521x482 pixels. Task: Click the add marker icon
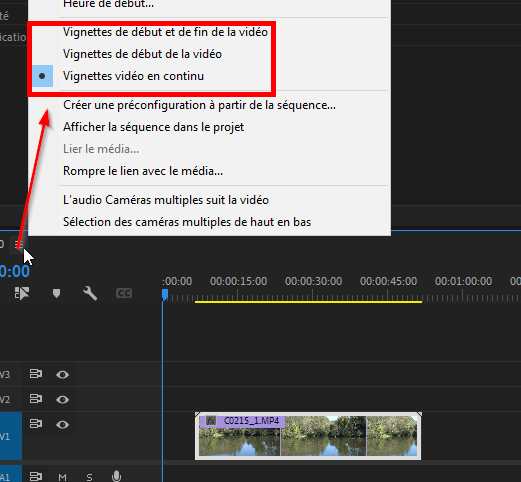click(x=56, y=293)
